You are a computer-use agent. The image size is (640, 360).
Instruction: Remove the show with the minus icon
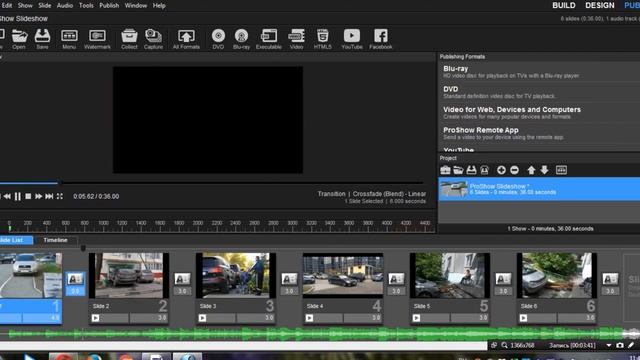coord(514,170)
